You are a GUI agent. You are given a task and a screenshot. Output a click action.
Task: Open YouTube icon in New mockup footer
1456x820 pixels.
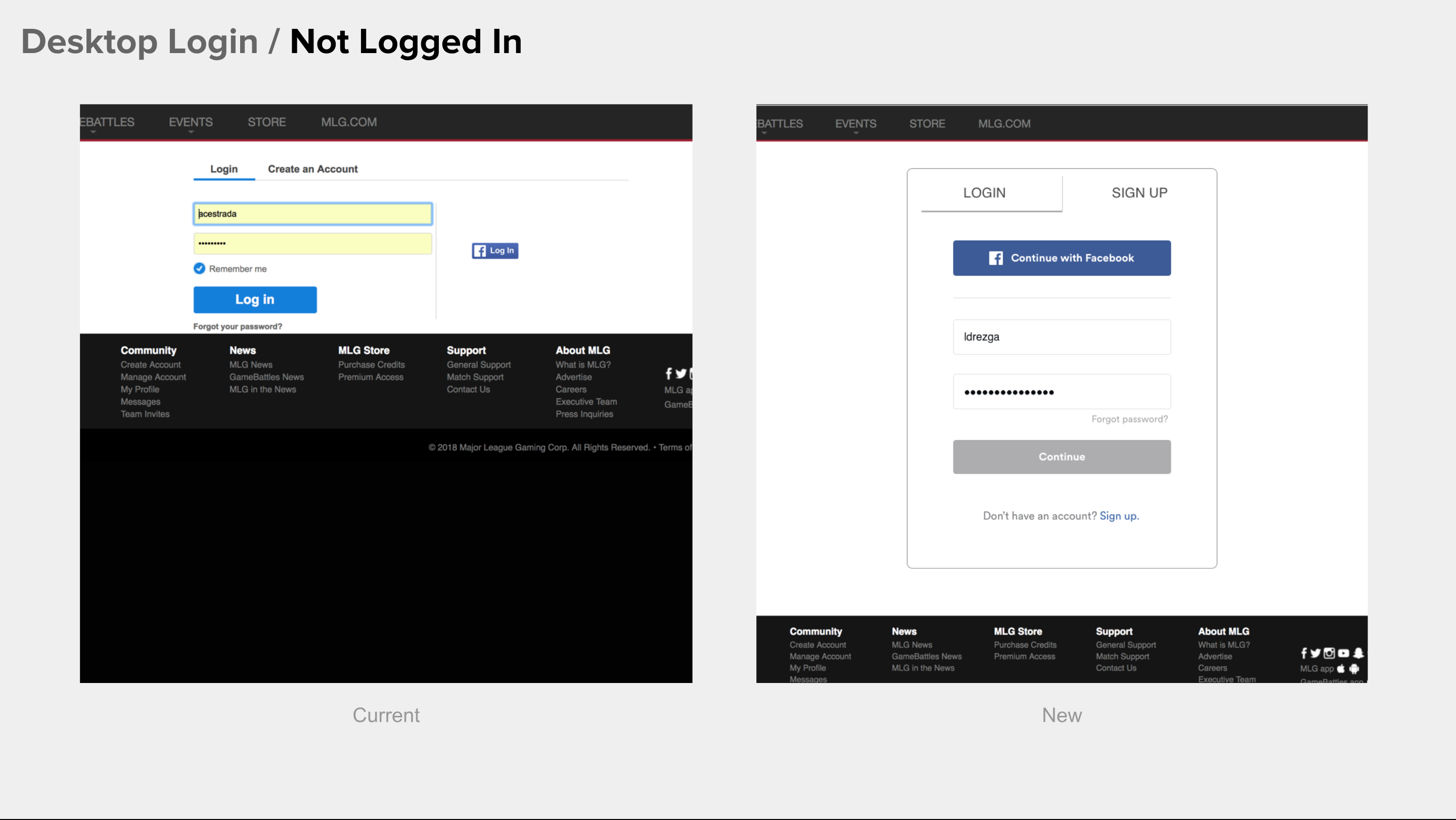click(1344, 653)
